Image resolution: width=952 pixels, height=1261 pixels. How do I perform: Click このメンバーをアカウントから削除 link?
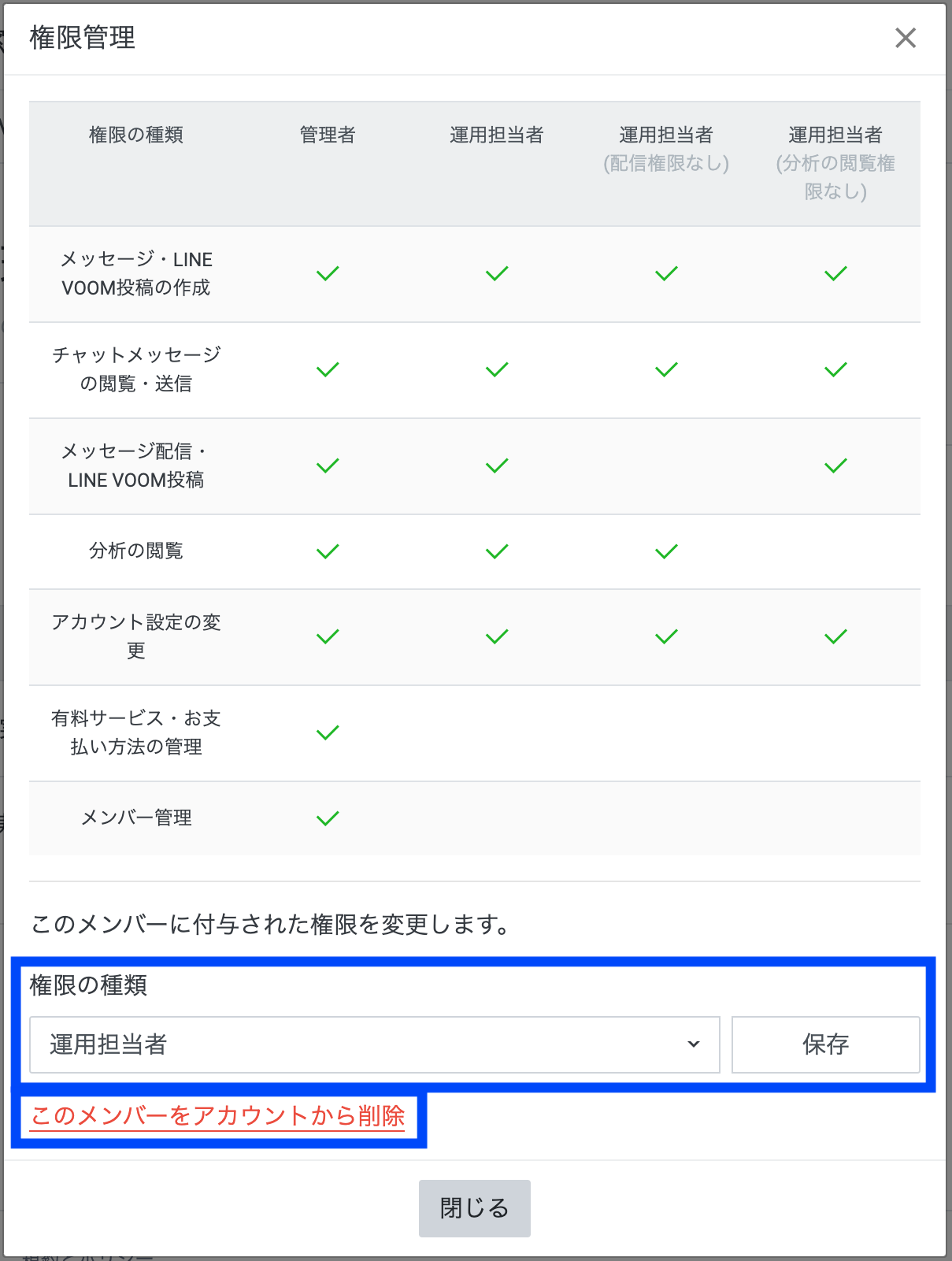pyautogui.click(x=217, y=1116)
